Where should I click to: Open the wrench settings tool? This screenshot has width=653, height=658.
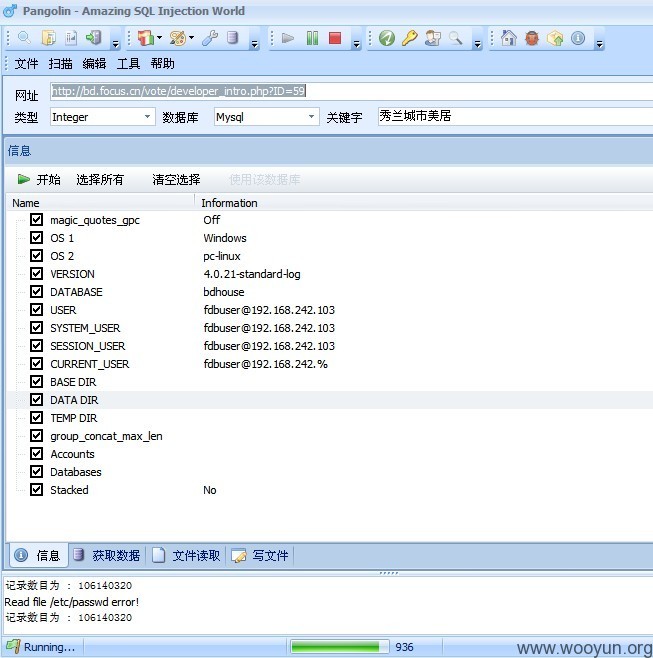tap(209, 38)
